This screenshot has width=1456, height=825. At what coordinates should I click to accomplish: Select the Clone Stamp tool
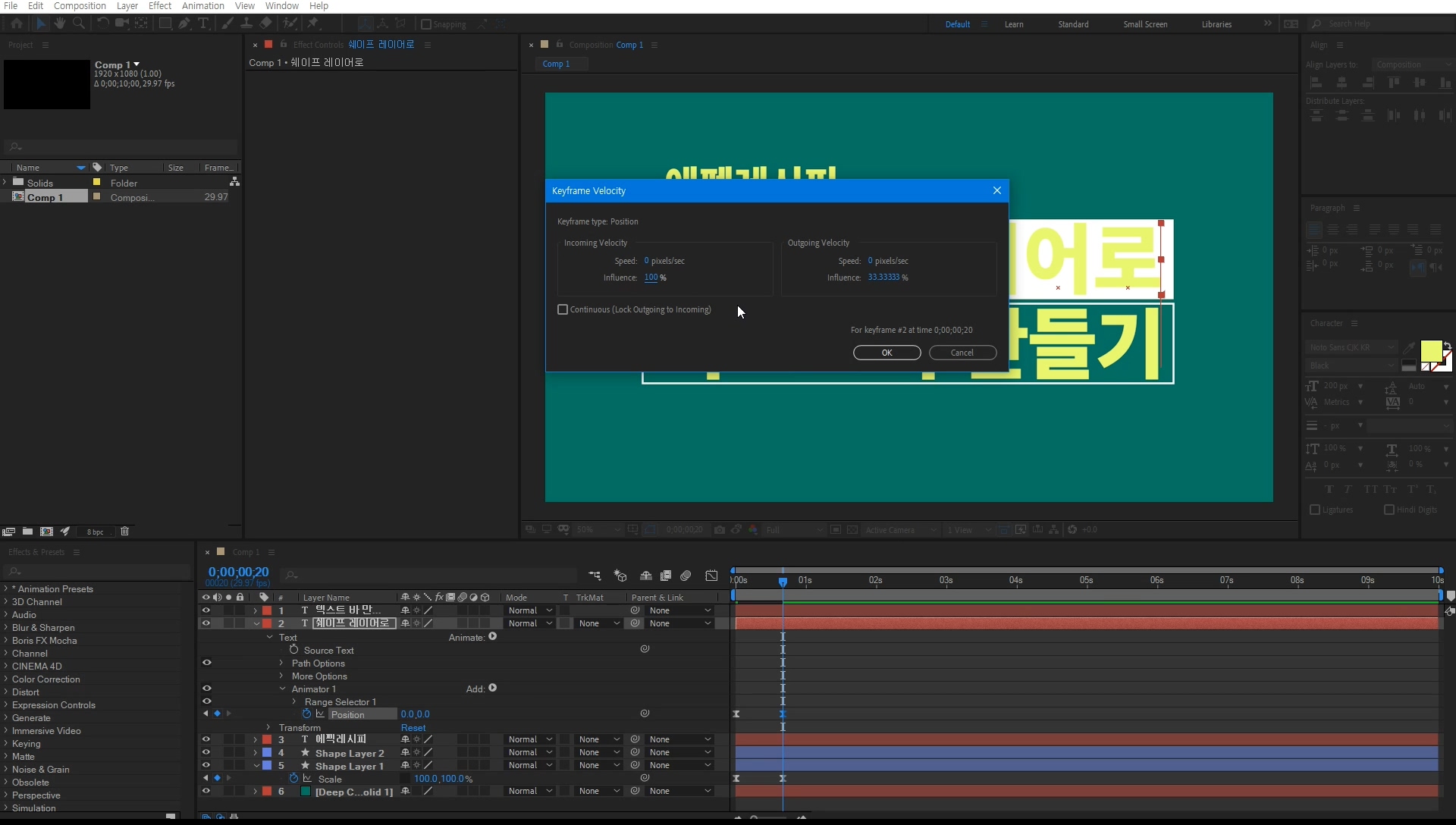246,24
